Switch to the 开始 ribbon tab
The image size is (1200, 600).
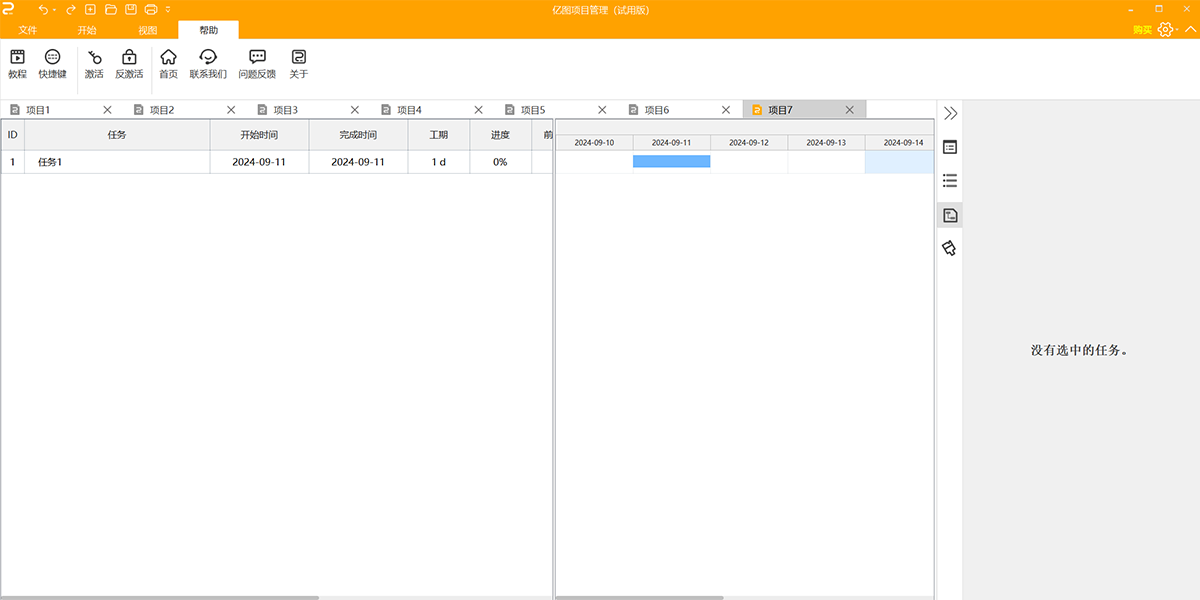[x=87, y=30]
